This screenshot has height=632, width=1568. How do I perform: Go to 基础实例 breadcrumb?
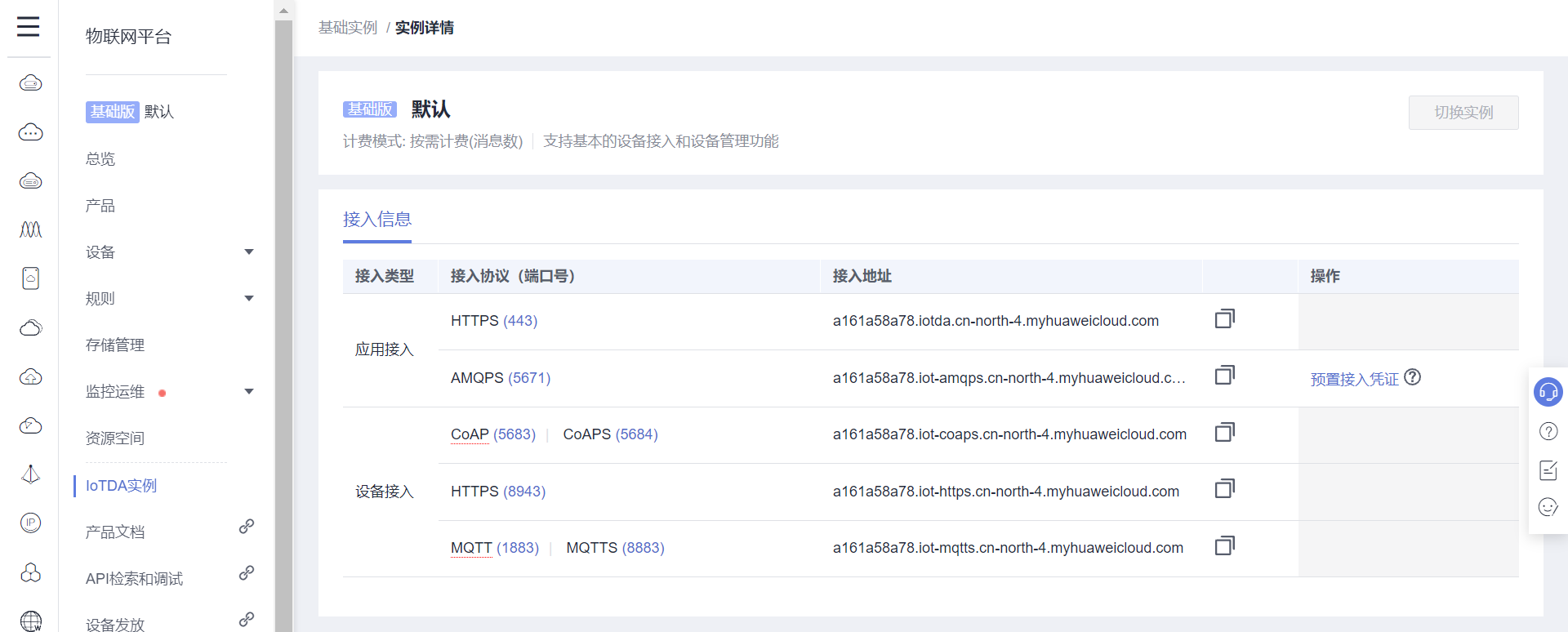348,28
